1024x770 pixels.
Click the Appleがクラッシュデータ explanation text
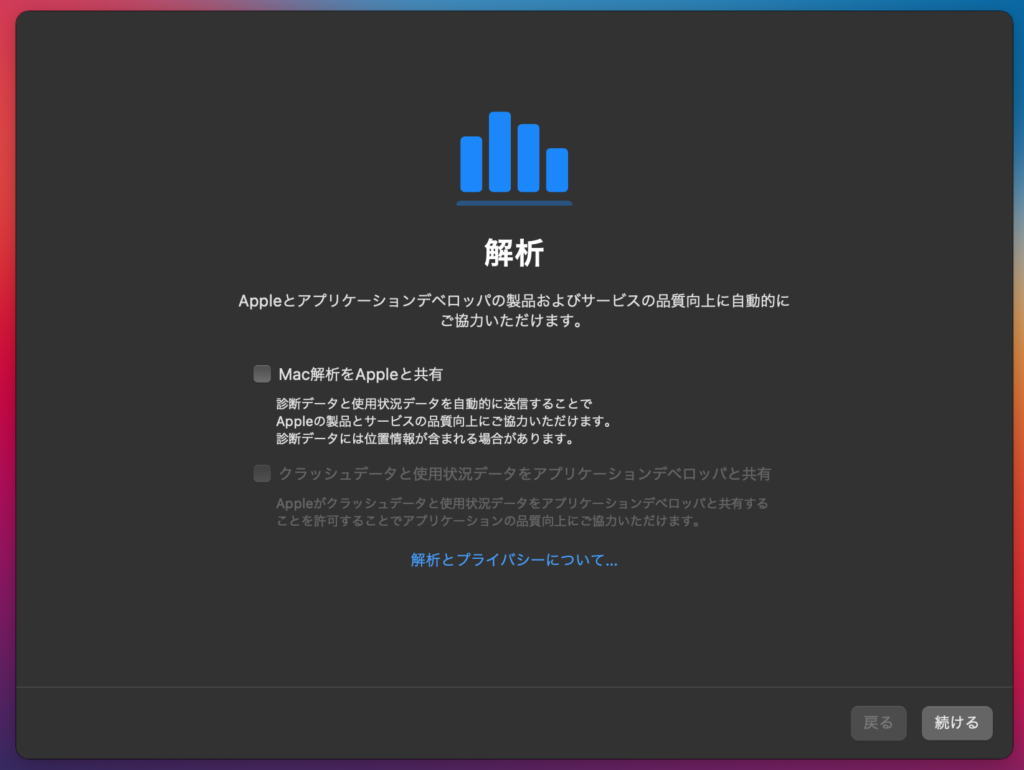(x=522, y=512)
